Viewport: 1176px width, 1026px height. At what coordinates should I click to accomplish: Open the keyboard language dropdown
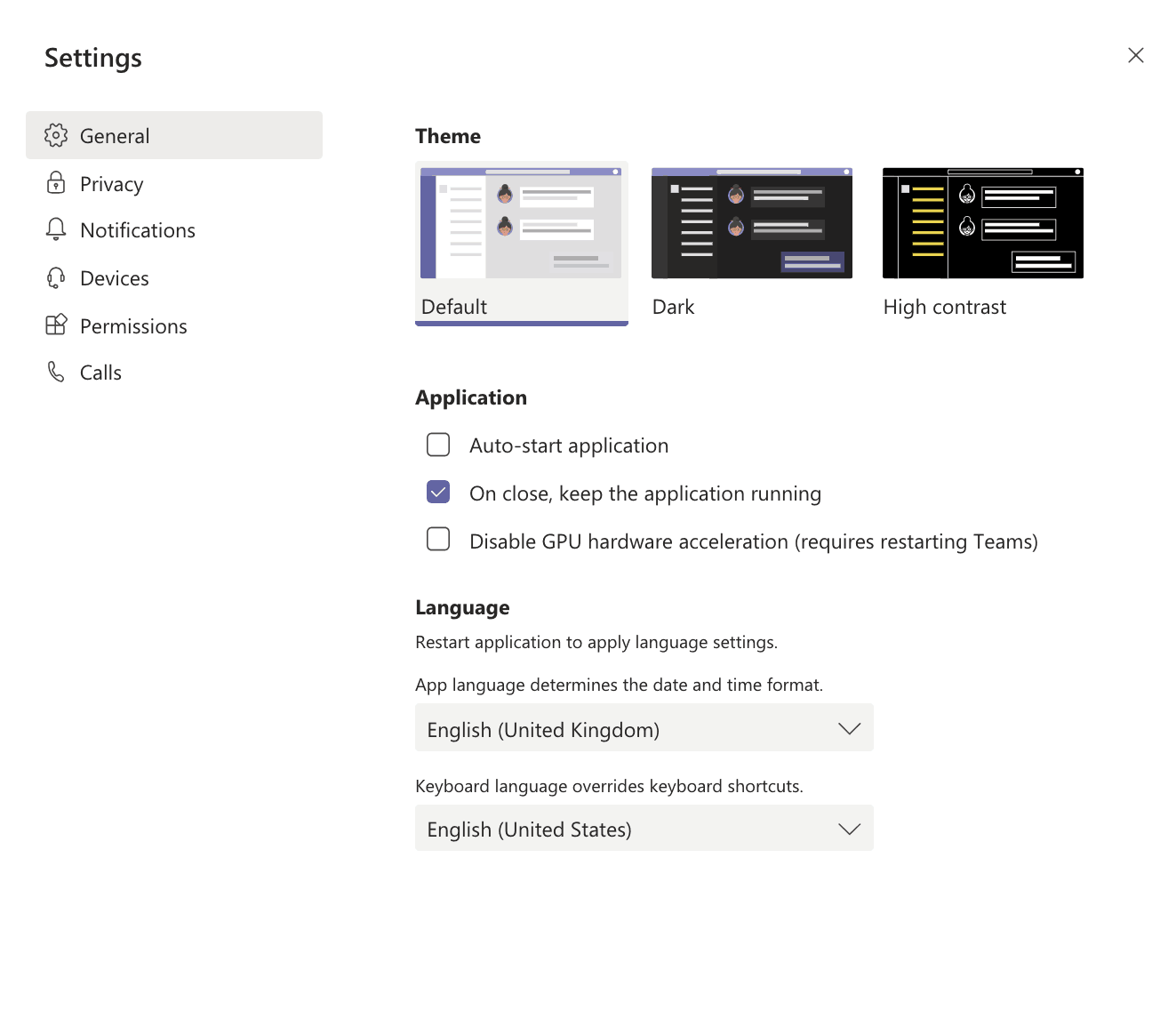[644, 828]
